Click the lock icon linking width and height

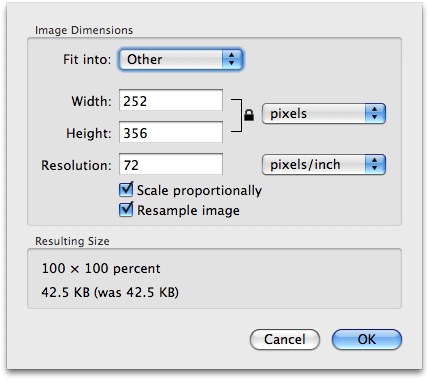pos(249,115)
